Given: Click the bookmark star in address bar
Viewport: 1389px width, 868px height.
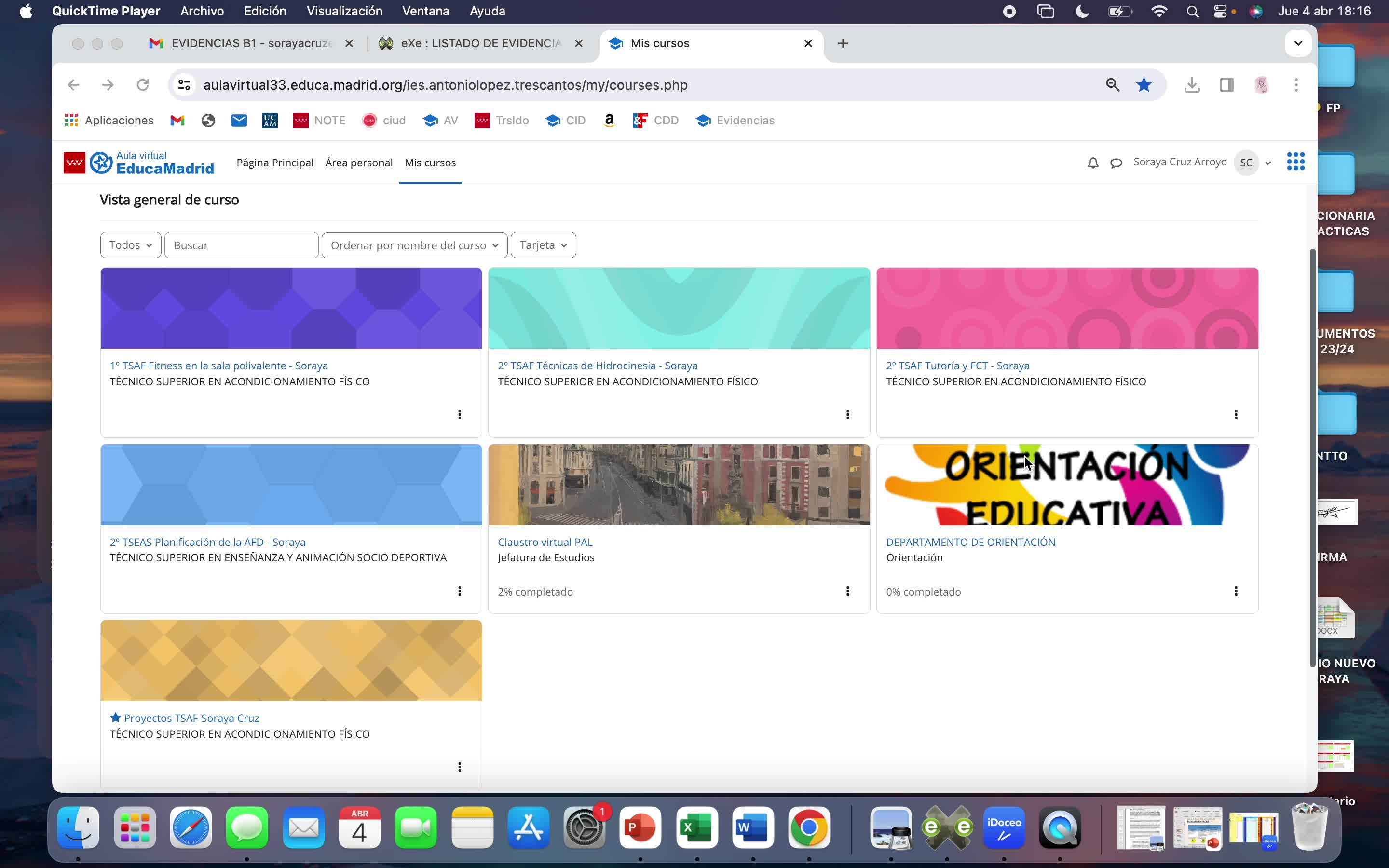Looking at the screenshot, I should (1144, 85).
